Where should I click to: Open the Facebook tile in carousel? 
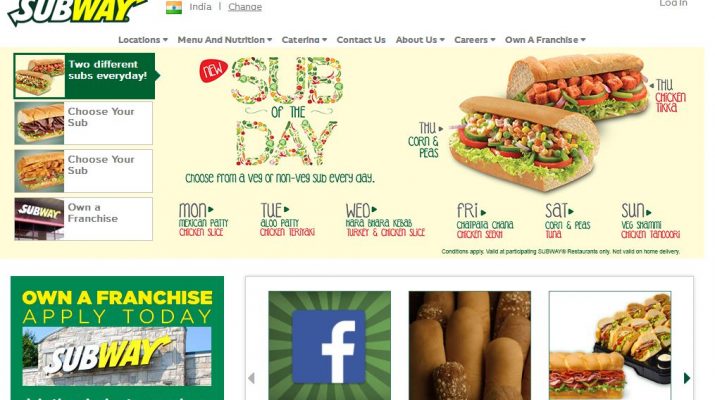click(x=329, y=345)
